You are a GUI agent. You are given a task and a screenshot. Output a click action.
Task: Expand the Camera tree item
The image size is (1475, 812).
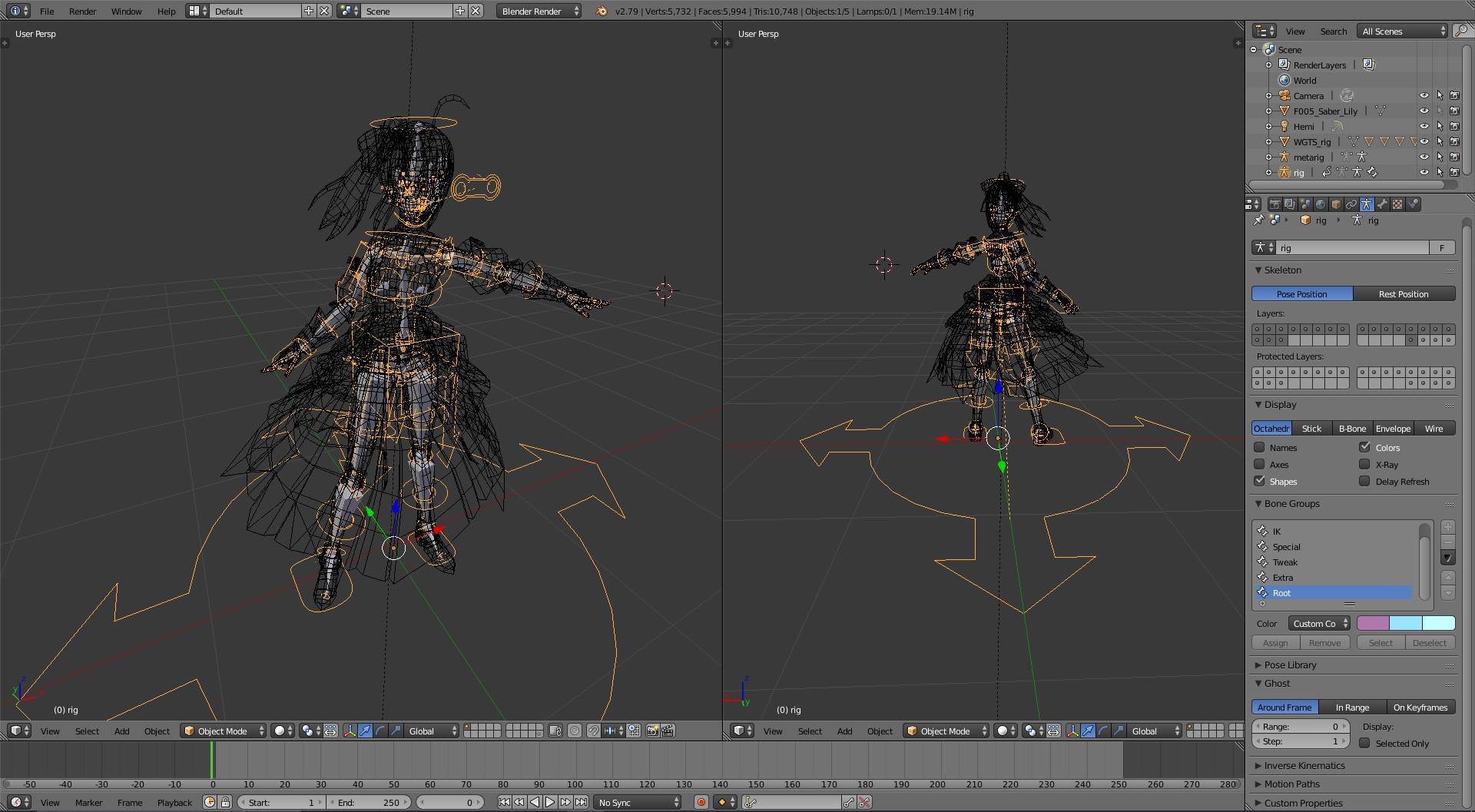click(x=1268, y=96)
